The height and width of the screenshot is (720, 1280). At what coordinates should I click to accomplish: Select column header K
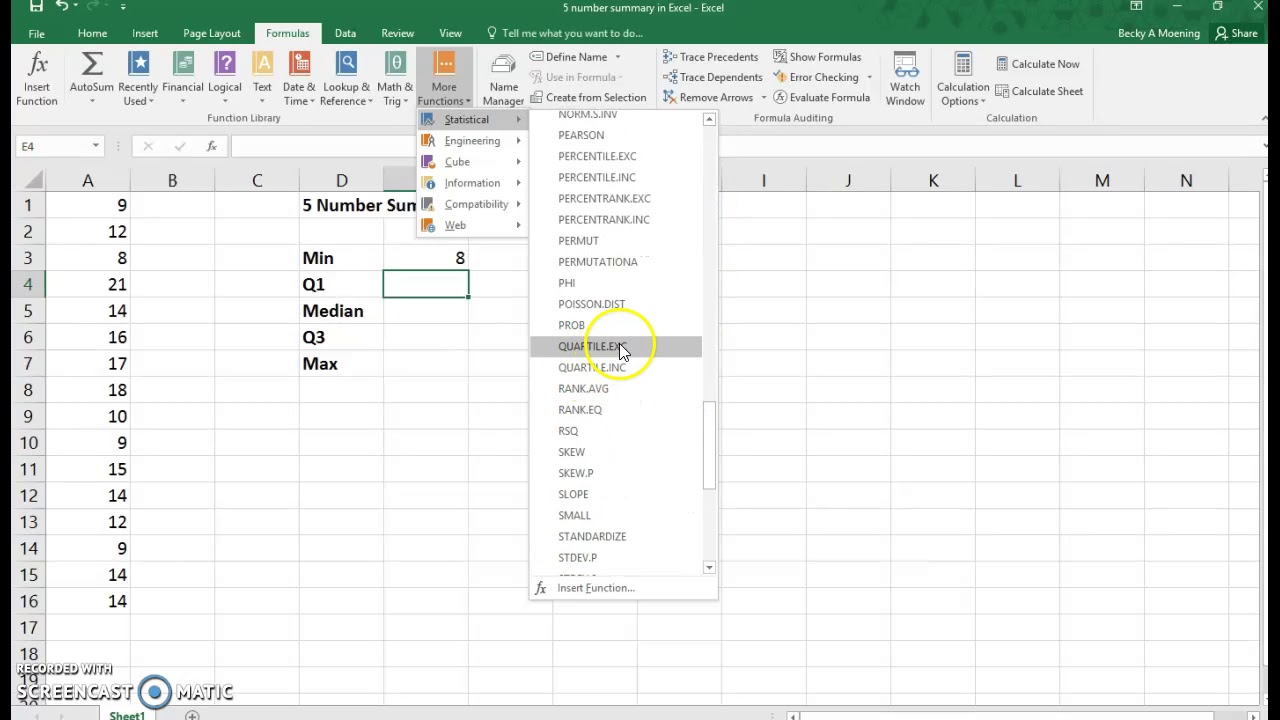933,180
